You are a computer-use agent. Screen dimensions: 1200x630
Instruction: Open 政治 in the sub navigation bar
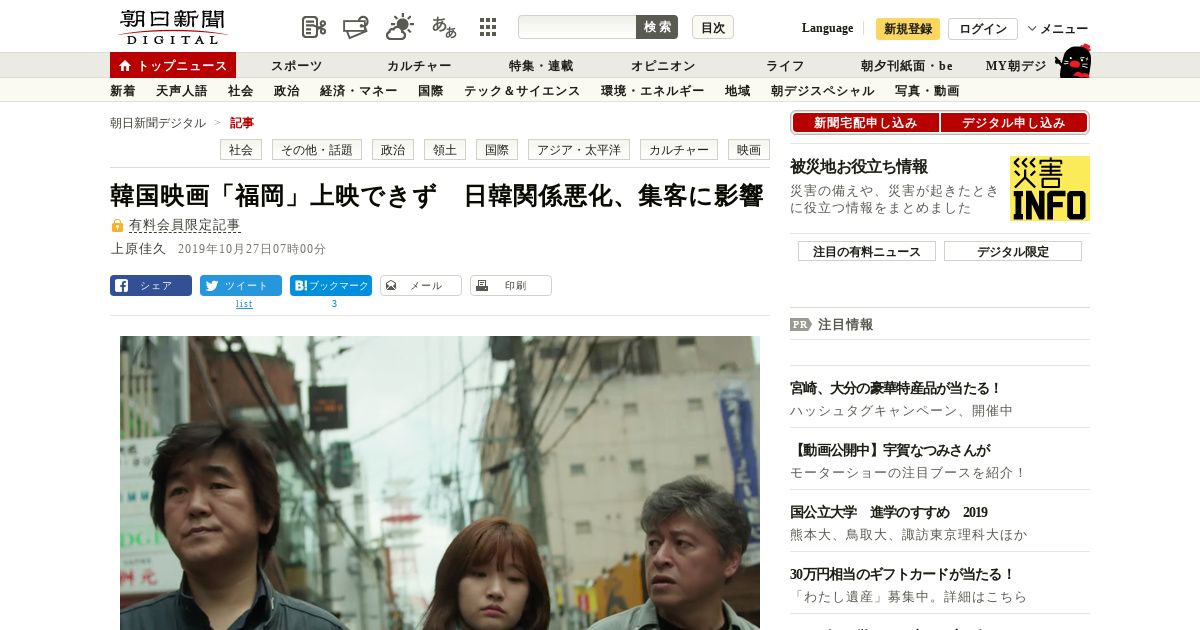point(287,91)
